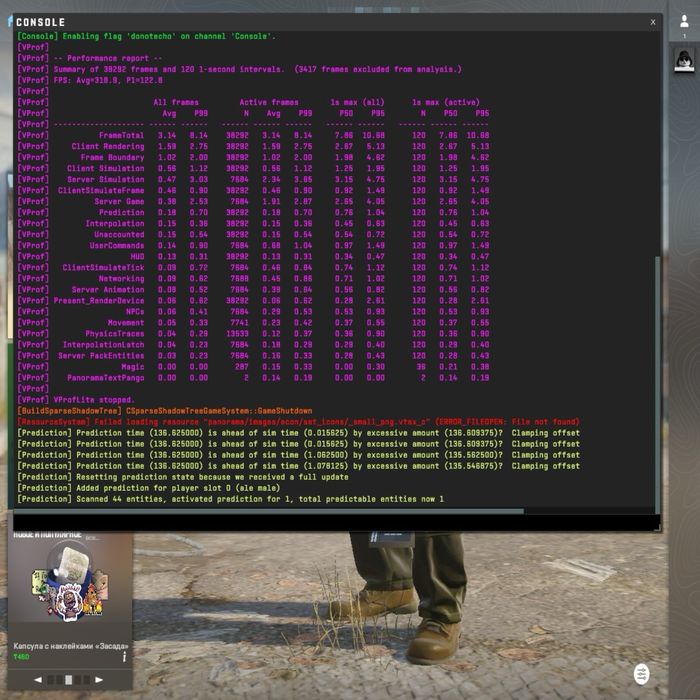Click the 'Active frames' column header
The width and height of the screenshot is (700, 700).
coord(269,102)
